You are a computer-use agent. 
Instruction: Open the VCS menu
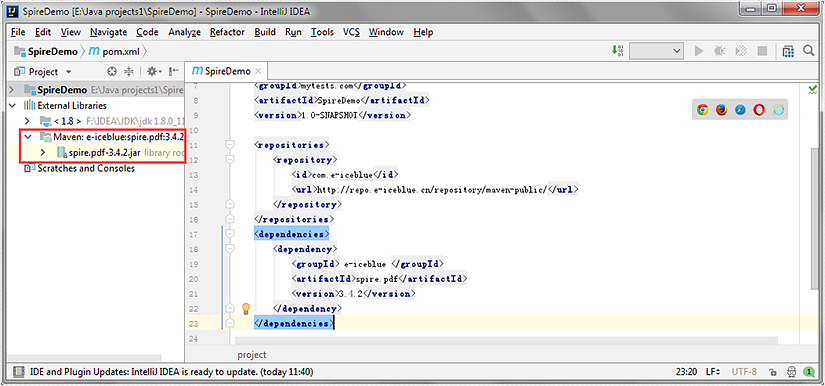click(x=351, y=32)
